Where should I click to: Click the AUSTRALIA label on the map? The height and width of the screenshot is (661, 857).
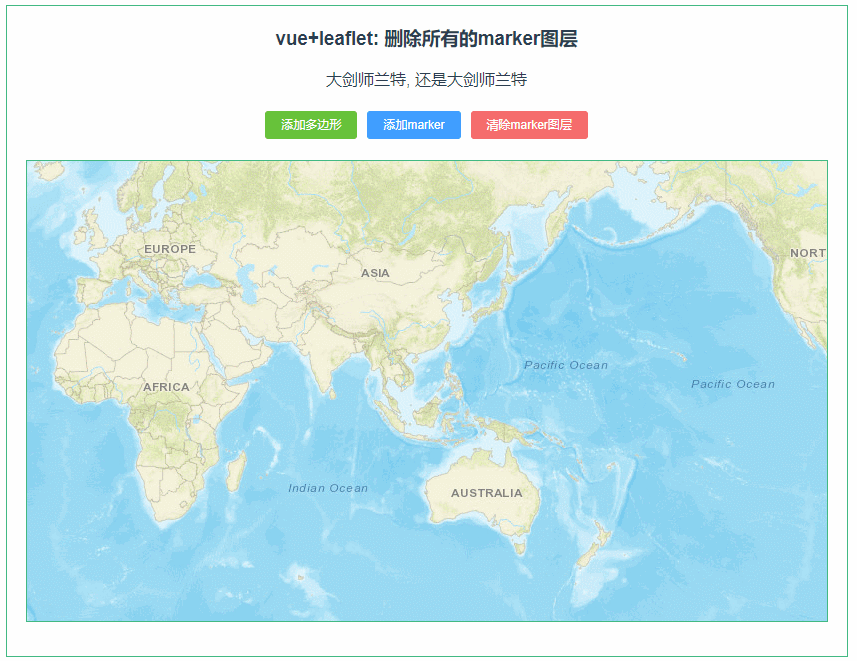click(486, 493)
